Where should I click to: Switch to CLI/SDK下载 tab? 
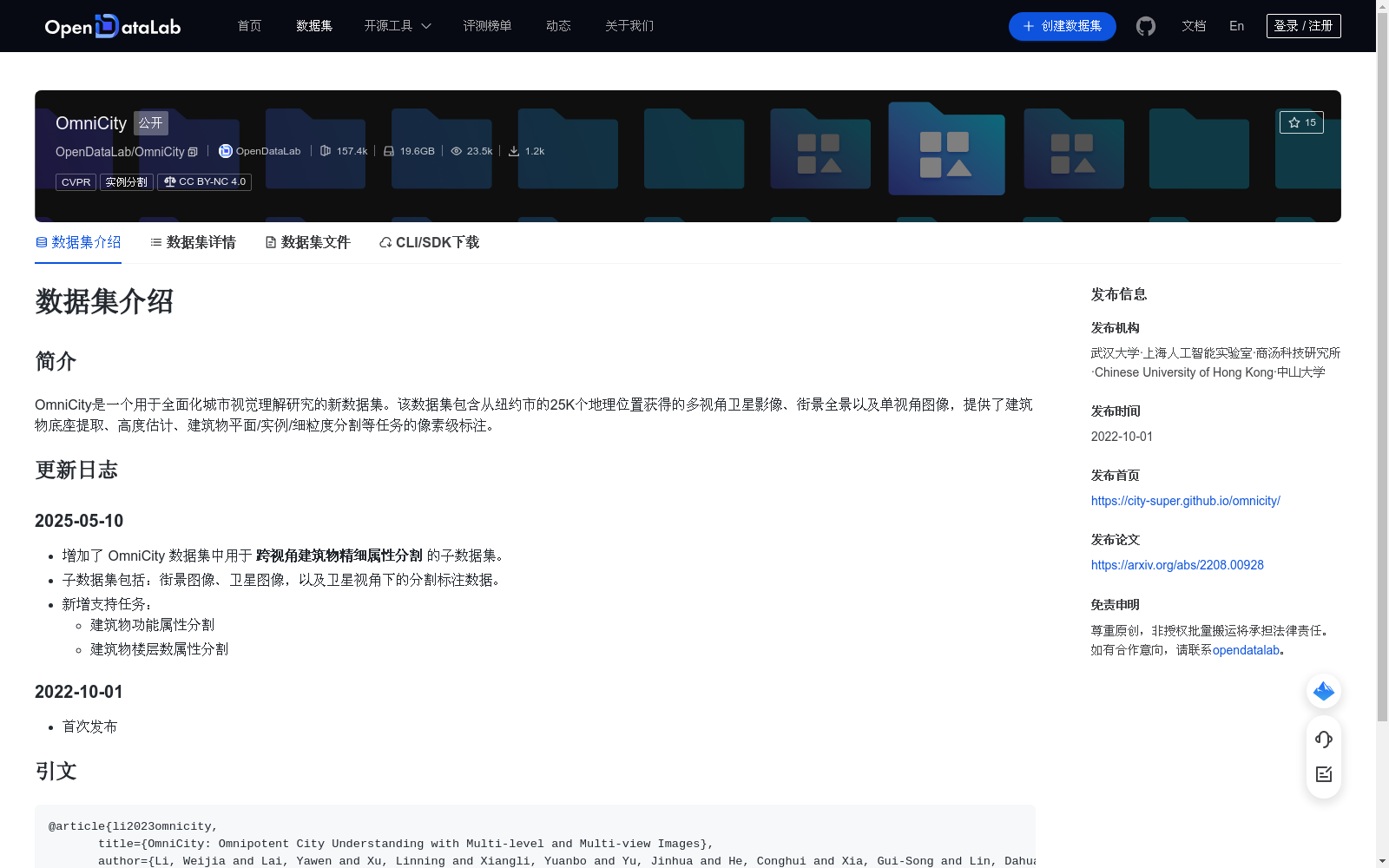point(429,242)
